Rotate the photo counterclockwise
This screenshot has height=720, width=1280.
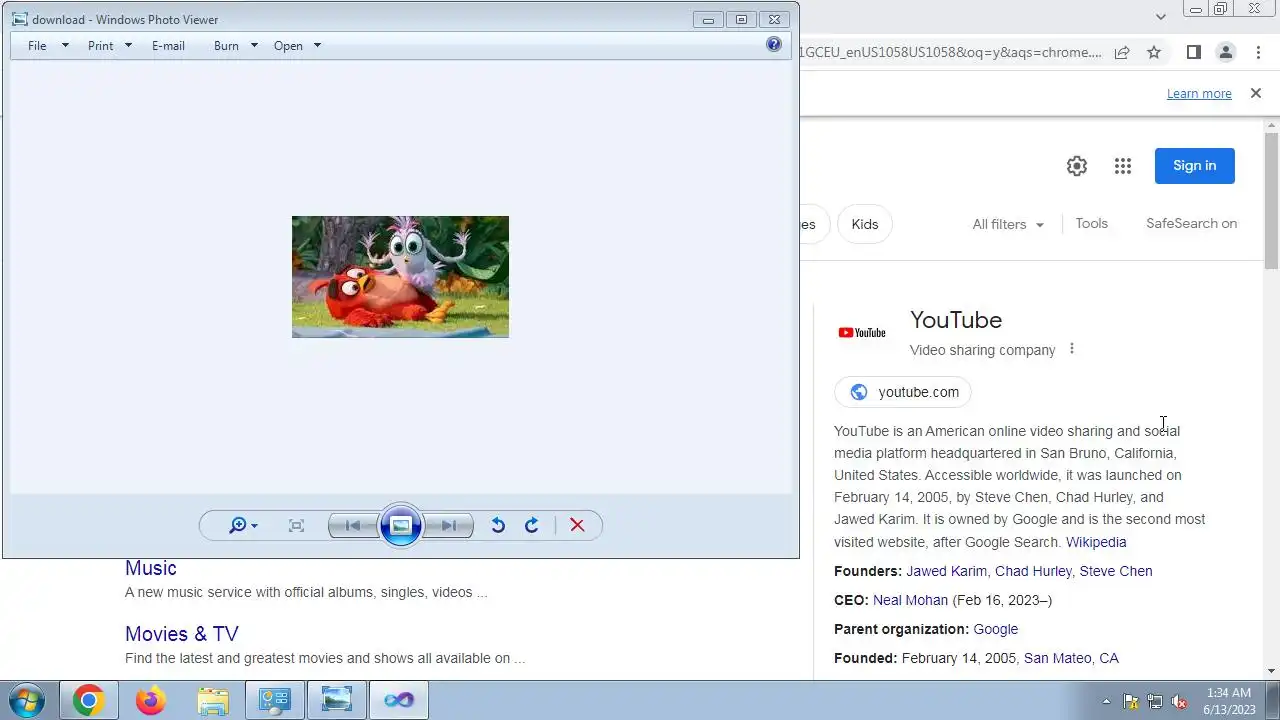click(x=498, y=526)
